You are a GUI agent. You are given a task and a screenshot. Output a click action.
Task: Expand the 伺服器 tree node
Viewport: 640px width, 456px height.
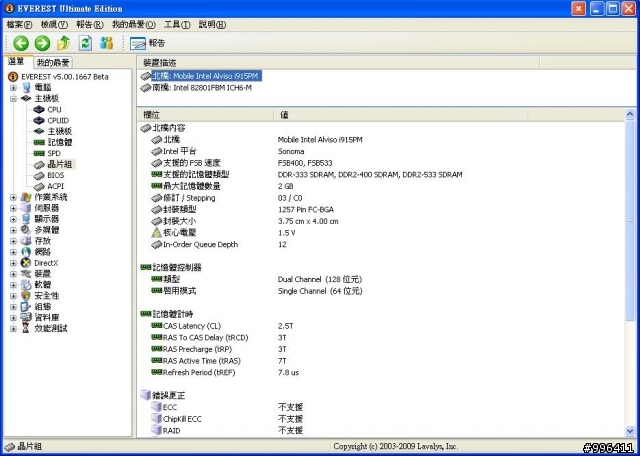(x=13, y=208)
